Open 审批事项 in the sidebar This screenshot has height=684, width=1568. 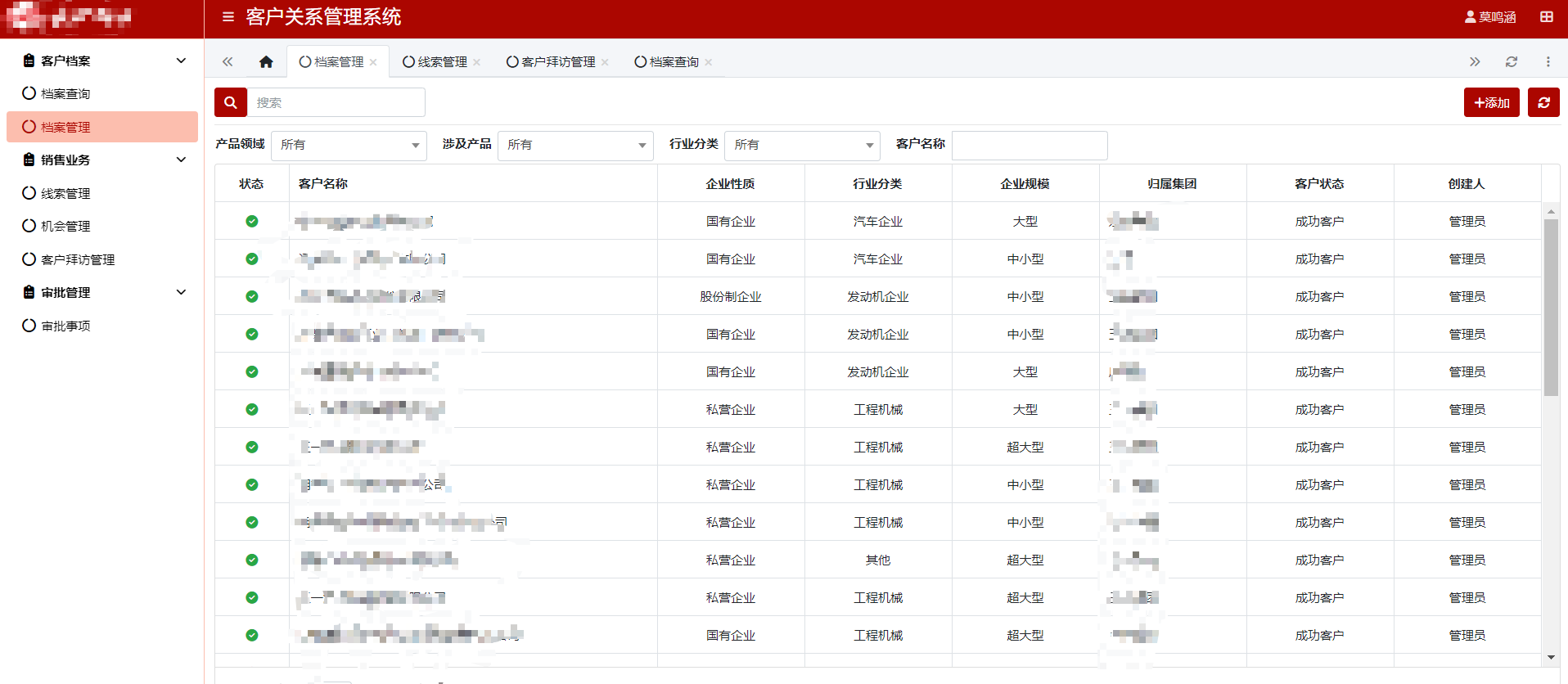[x=102, y=326]
